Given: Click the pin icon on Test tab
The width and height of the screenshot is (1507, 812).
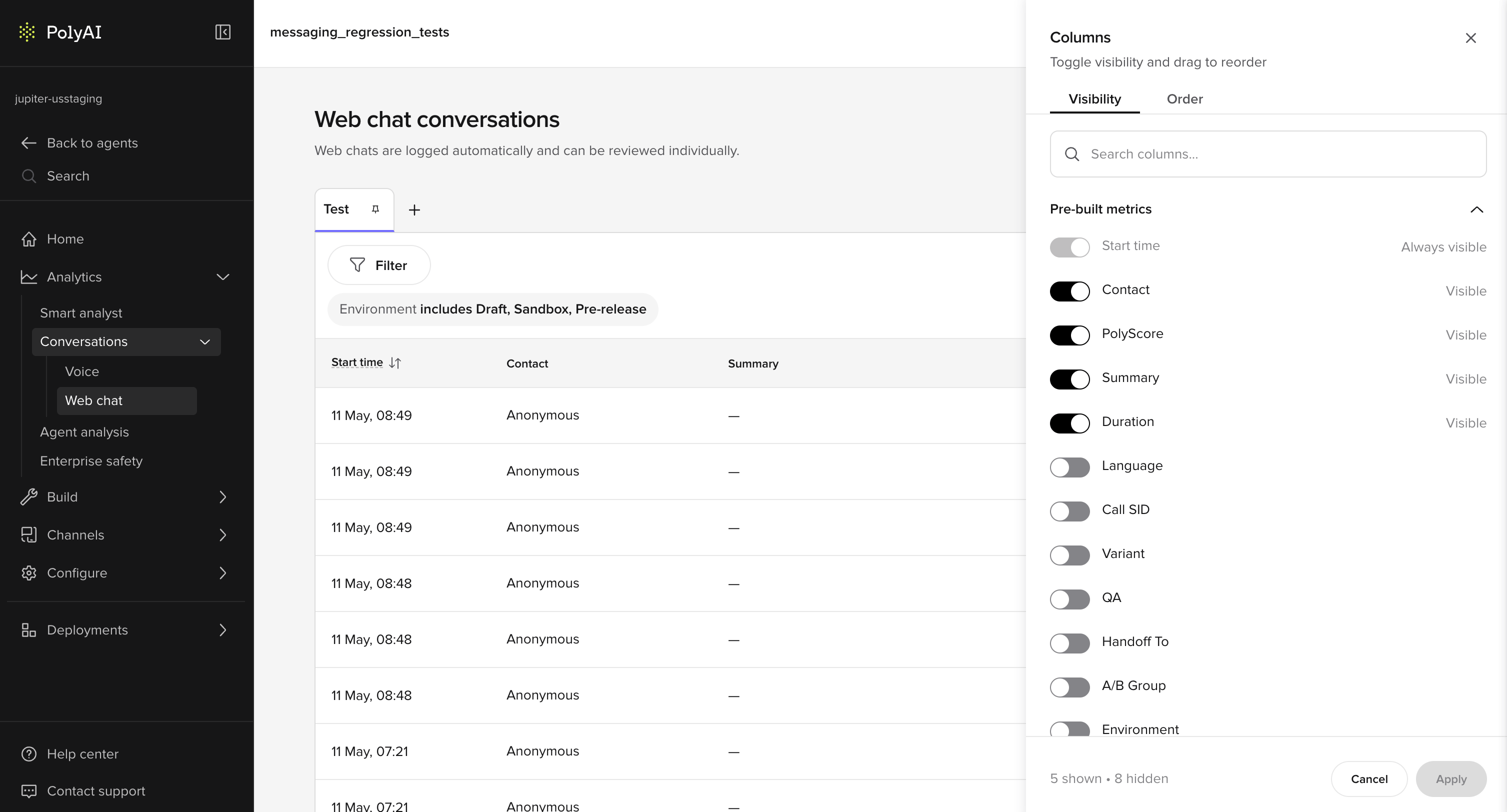Looking at the screenshot, I should pos(375,209).
